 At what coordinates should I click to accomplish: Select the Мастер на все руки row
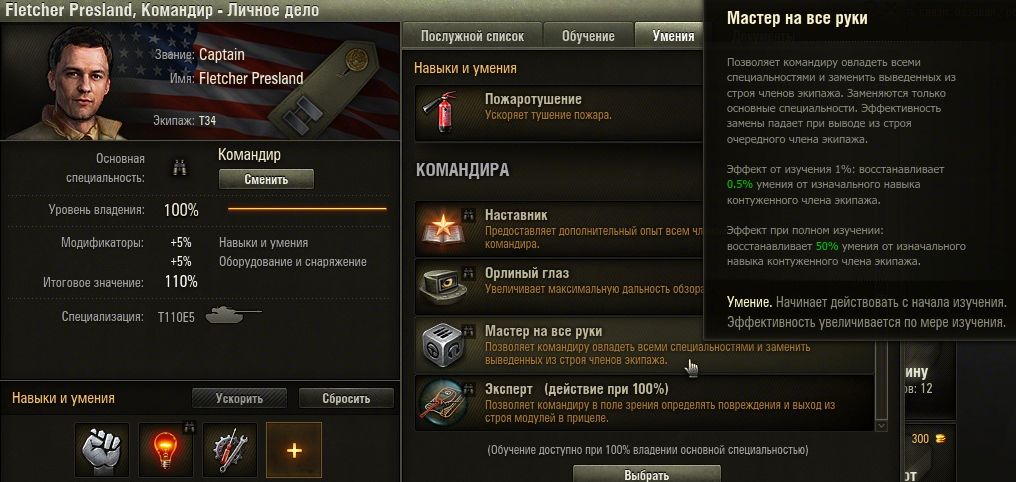[x=644, y=345]
